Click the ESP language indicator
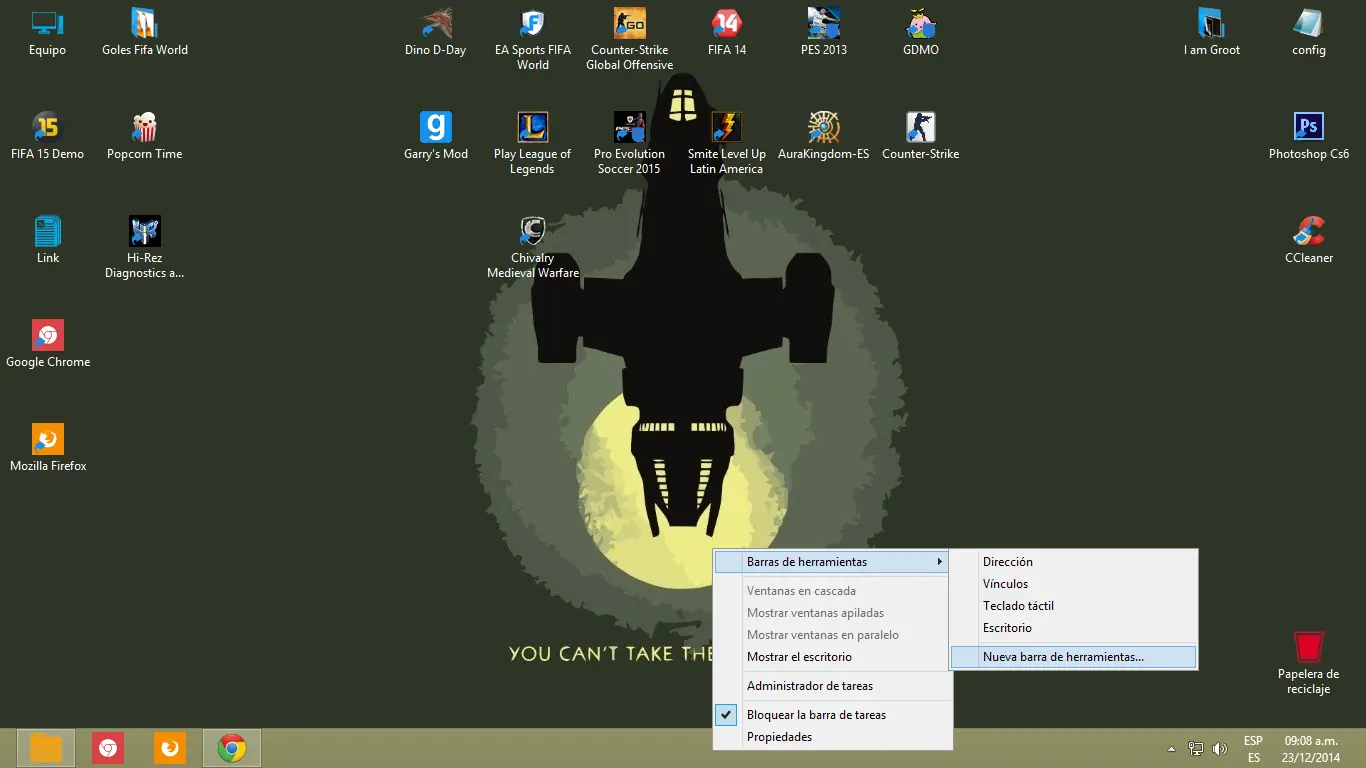 pos(1253,749)
